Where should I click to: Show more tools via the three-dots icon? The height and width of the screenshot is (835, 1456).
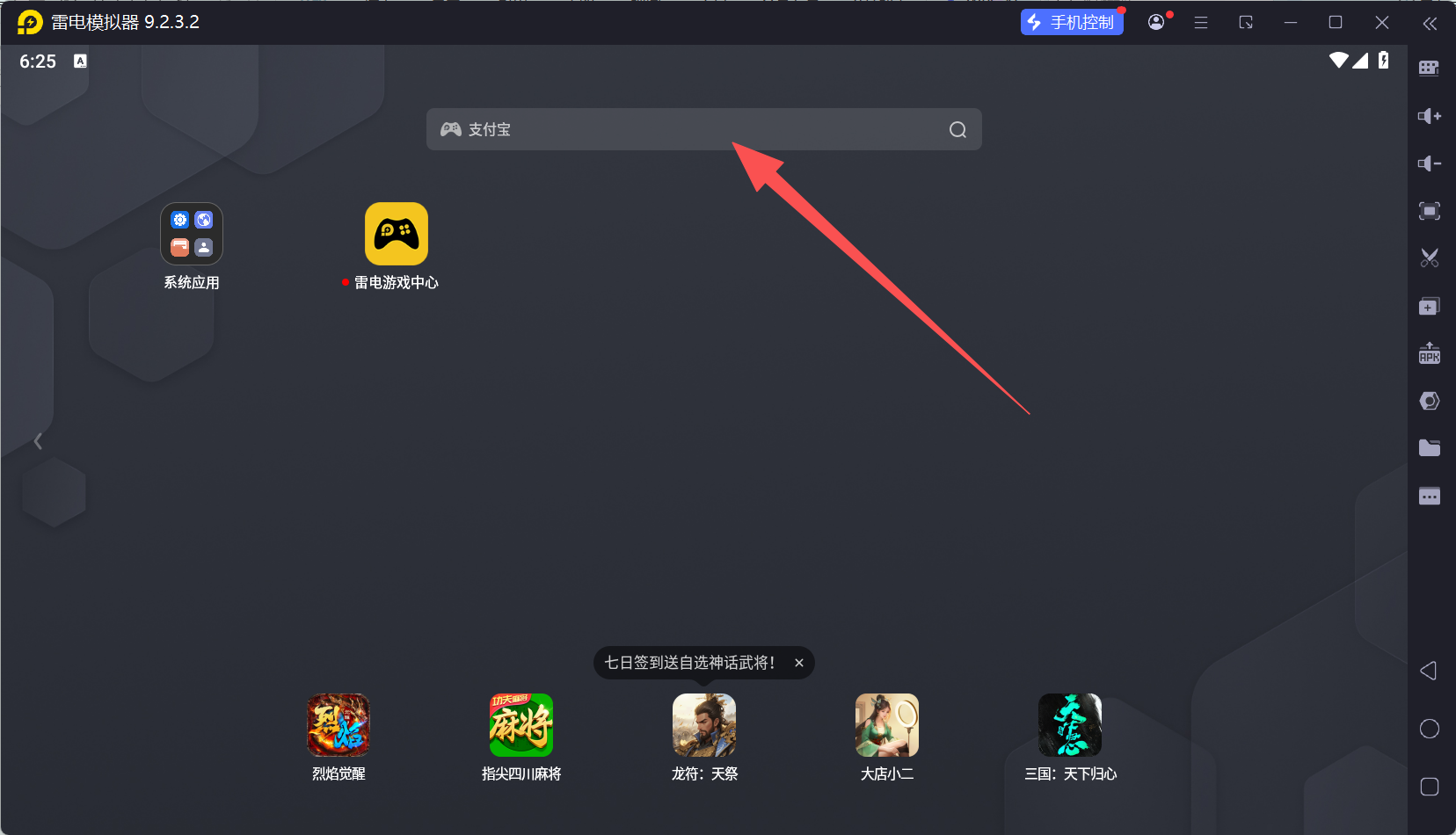tap(1429, 496)
